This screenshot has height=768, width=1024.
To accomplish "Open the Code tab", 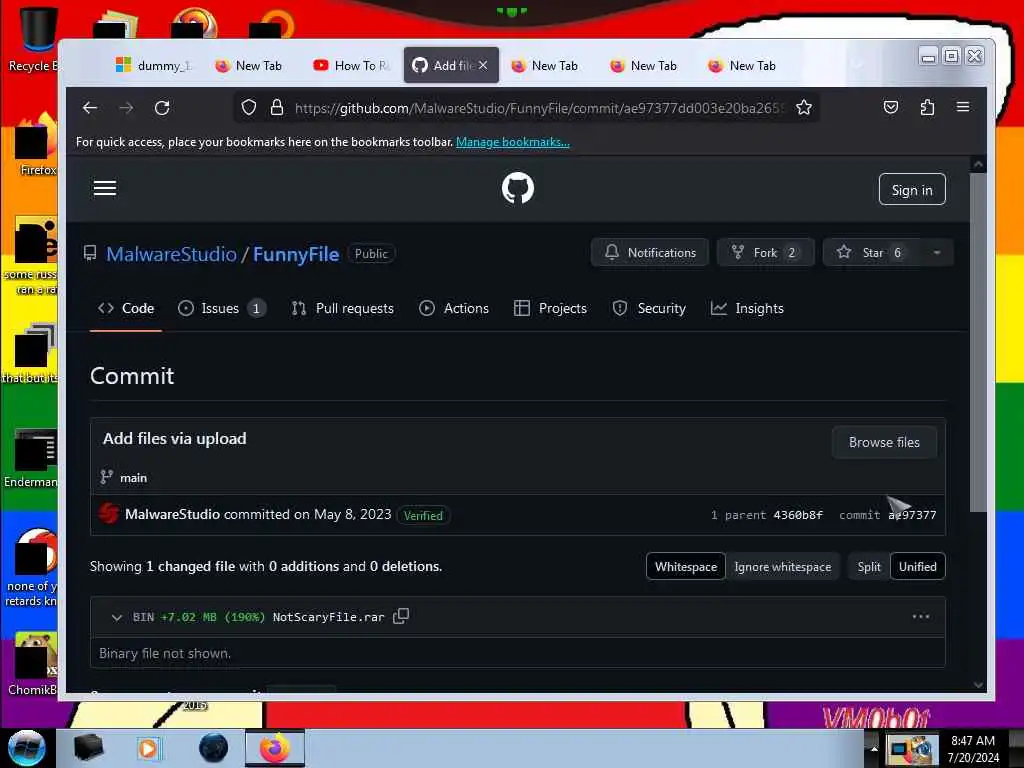I will click(126, 308).
